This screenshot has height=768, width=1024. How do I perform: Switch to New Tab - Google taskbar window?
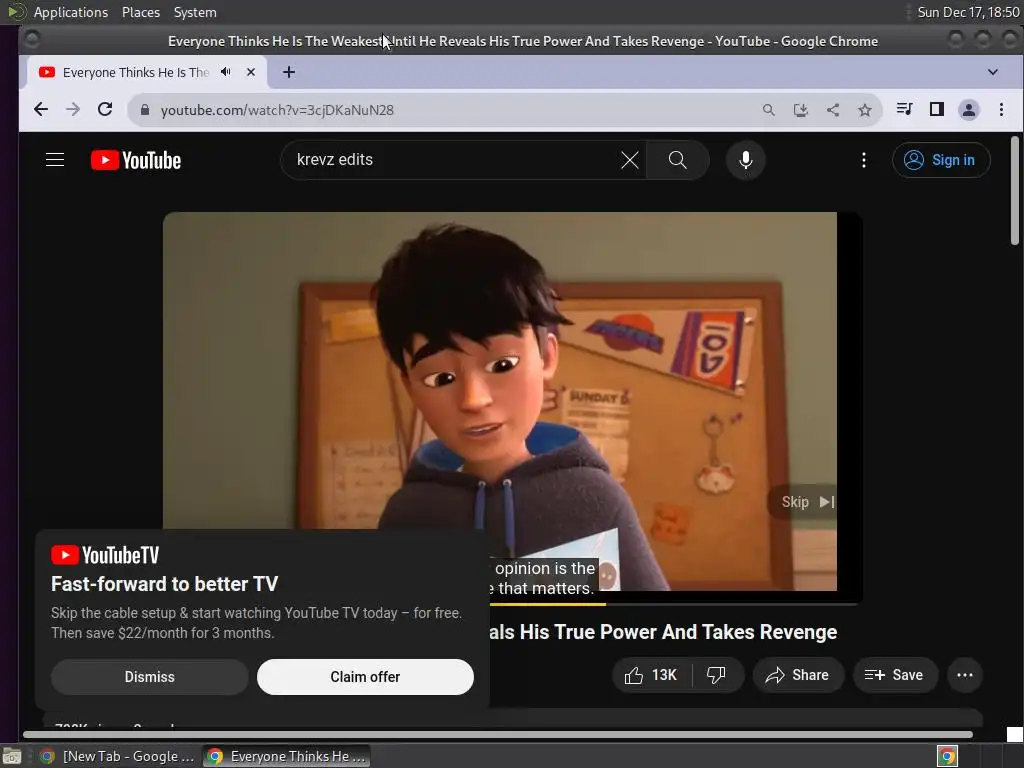118,756
